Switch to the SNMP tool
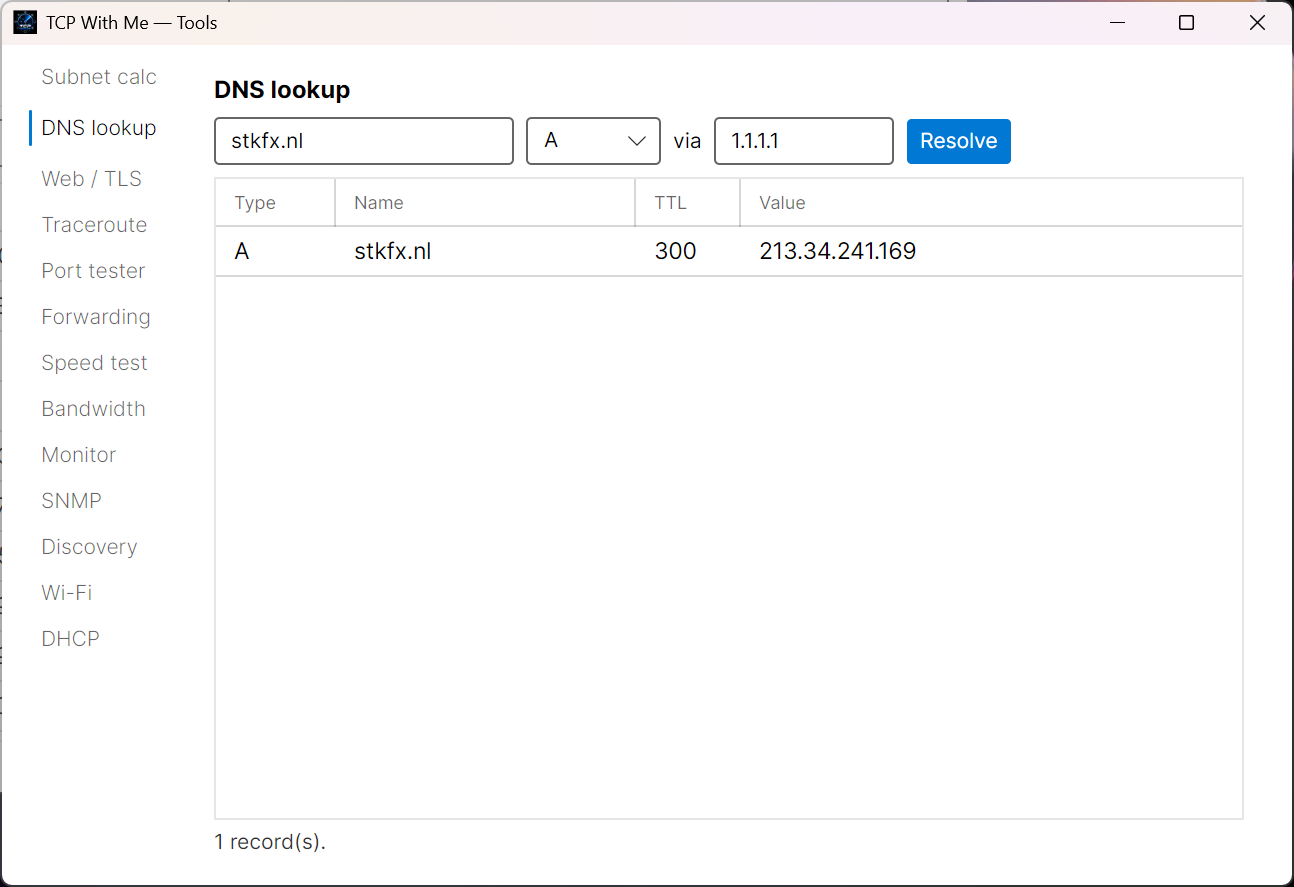This screenshot has height=887, width=1294. click(x=71, y=501)
